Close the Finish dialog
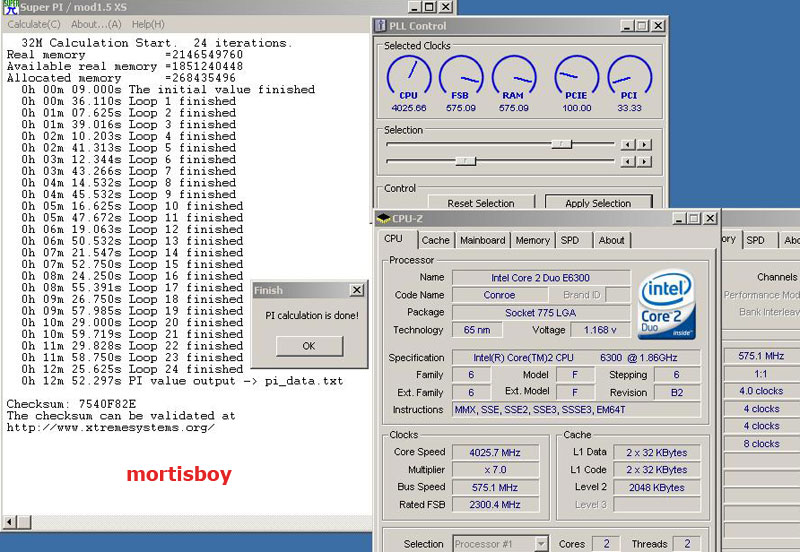 [x=357, y=290]
